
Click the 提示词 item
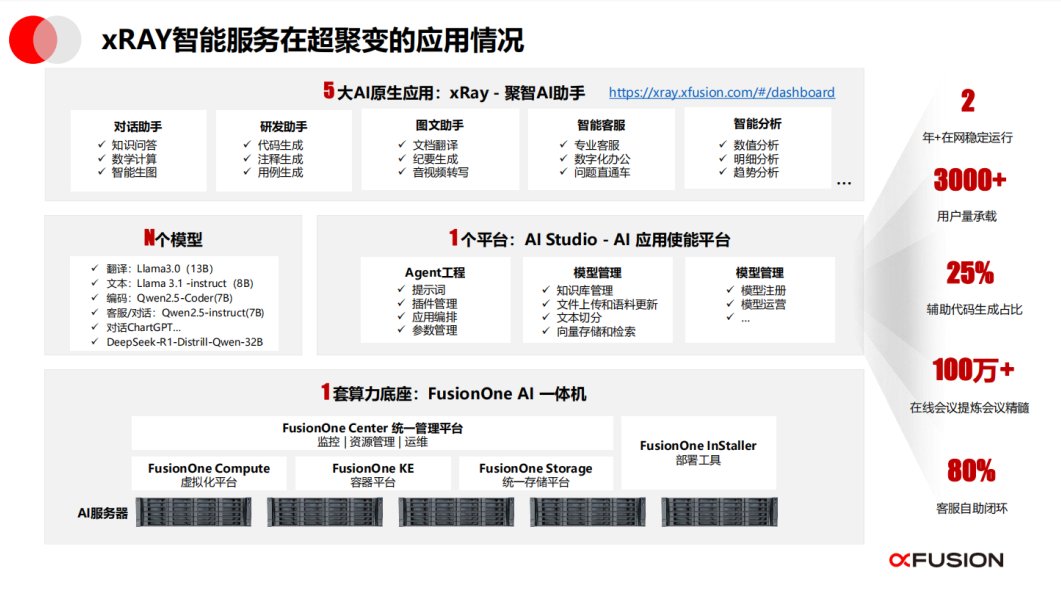429,290
